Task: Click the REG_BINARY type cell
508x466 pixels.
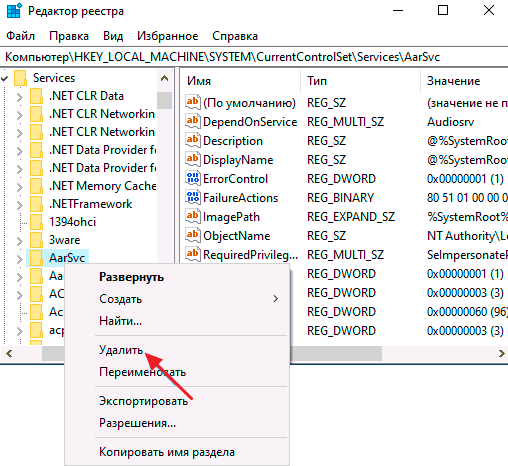Action: coord(340,198)
